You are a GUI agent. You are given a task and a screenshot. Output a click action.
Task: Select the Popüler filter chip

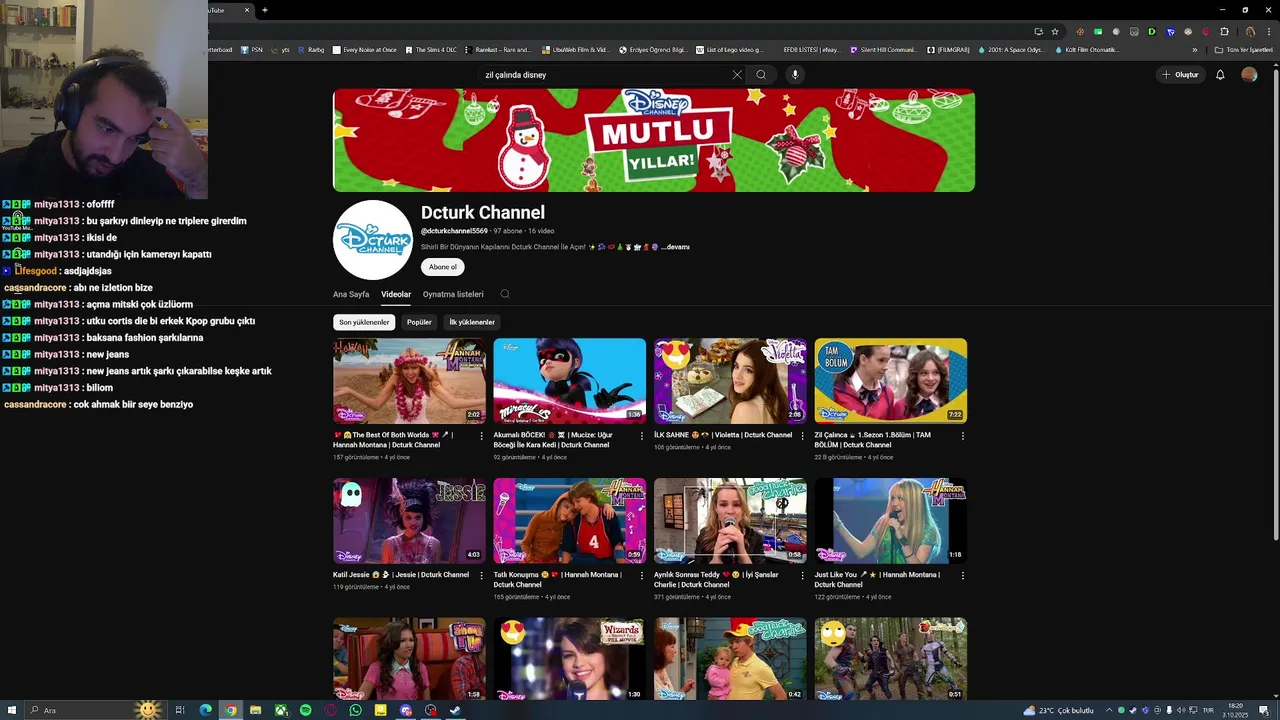(419, 322)
